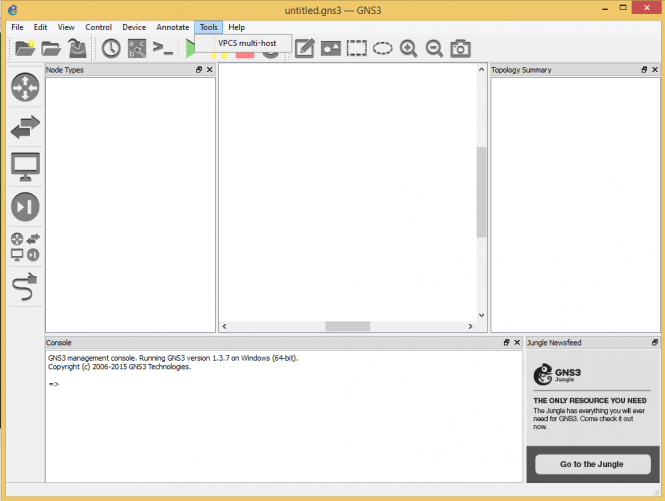Open the Edit menu

(40, 27)
